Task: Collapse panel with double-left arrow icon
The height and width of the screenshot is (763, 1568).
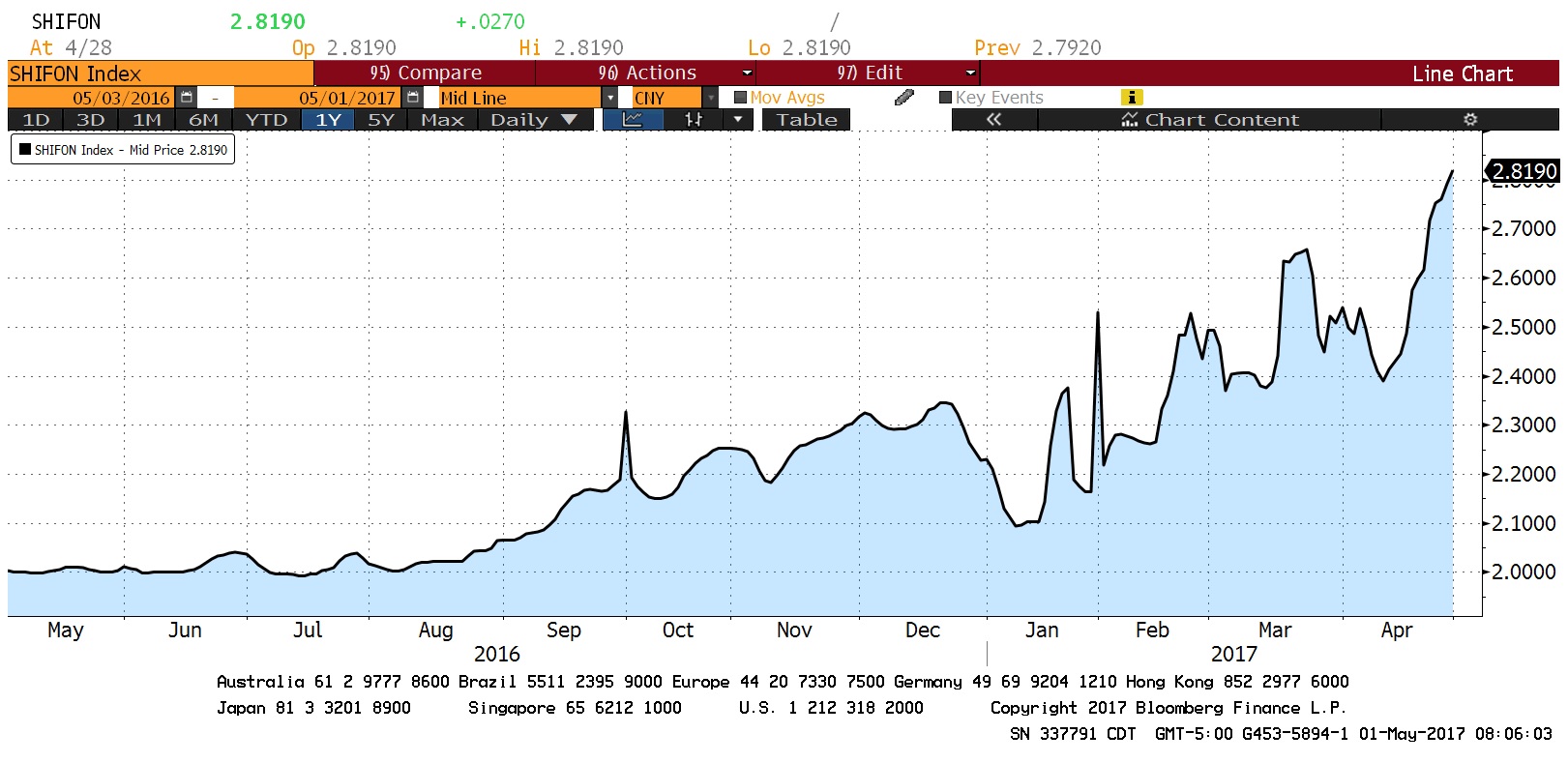Action: (x=993, y=120)
